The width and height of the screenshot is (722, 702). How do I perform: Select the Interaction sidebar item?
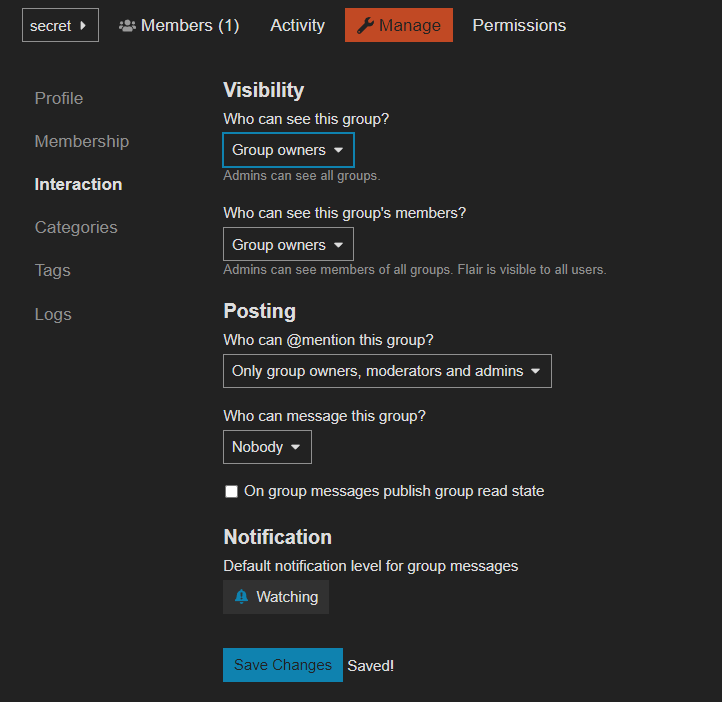click(x=78, y=184)
